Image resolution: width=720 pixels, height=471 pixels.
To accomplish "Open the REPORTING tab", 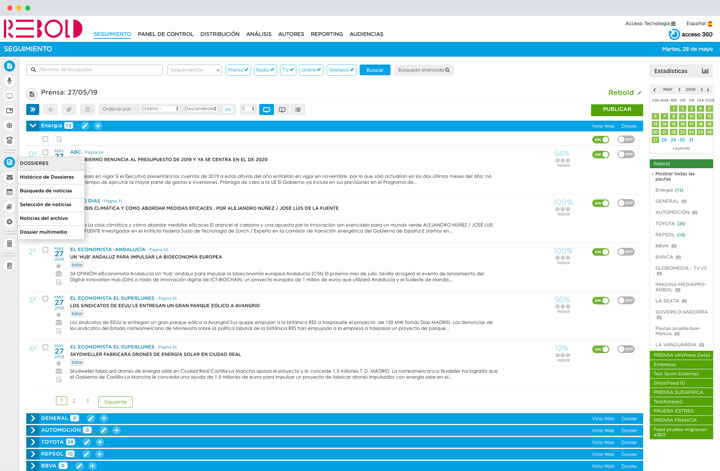I will [x=326, y=34].
